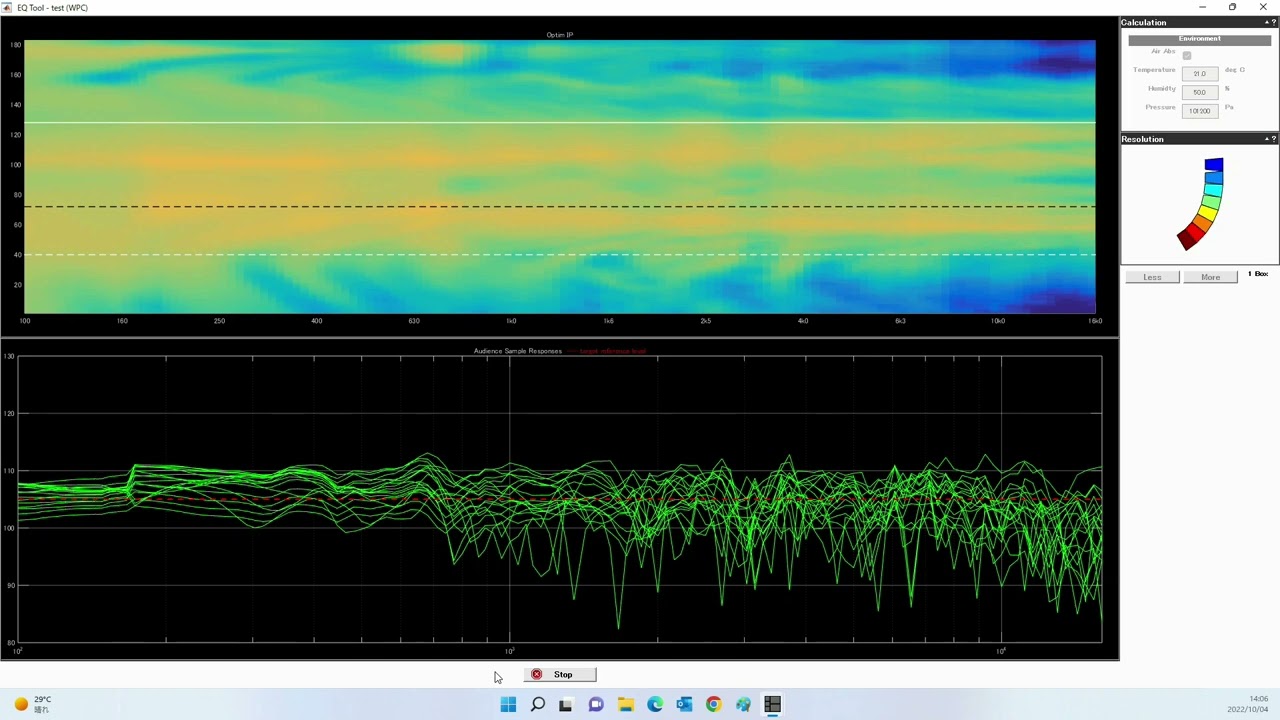This screenshot has height=720, width=1280.
Task: Launch the Teams Chat taskbar icon
Action: (596, 704)
